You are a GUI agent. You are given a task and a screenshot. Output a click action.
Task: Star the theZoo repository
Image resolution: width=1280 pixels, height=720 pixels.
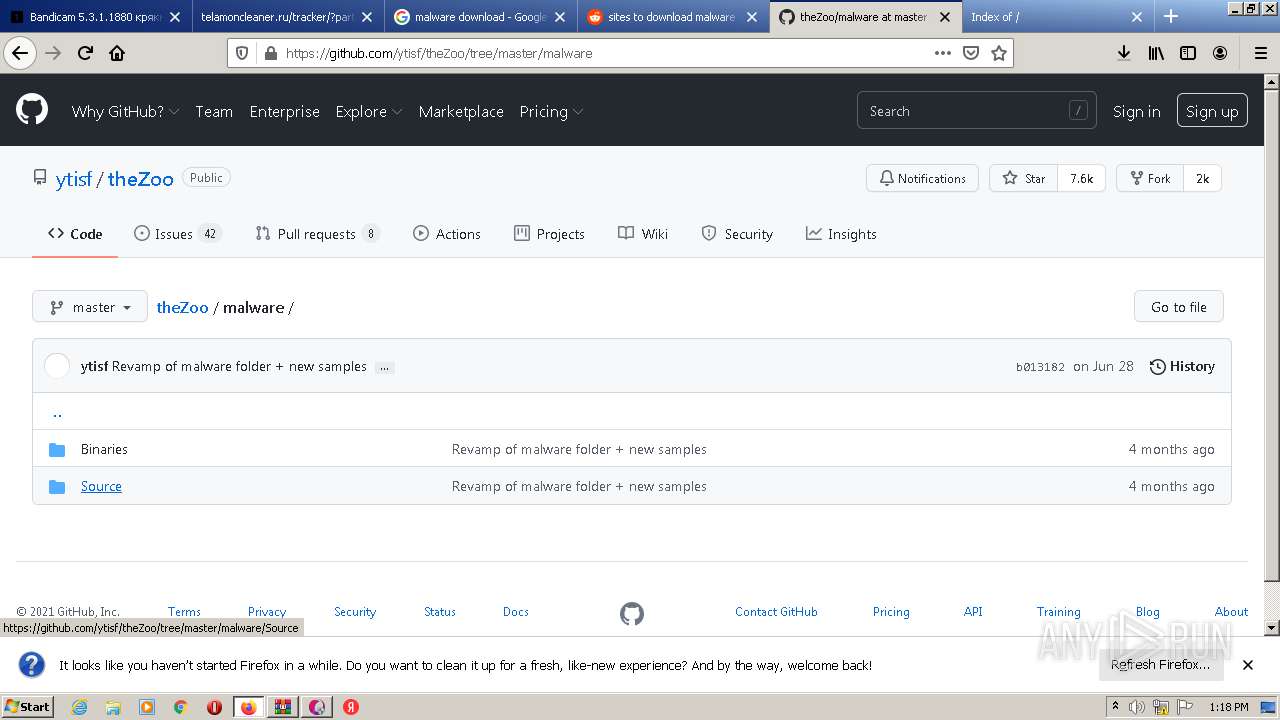pyautogui.click(x=1023, y=178)
